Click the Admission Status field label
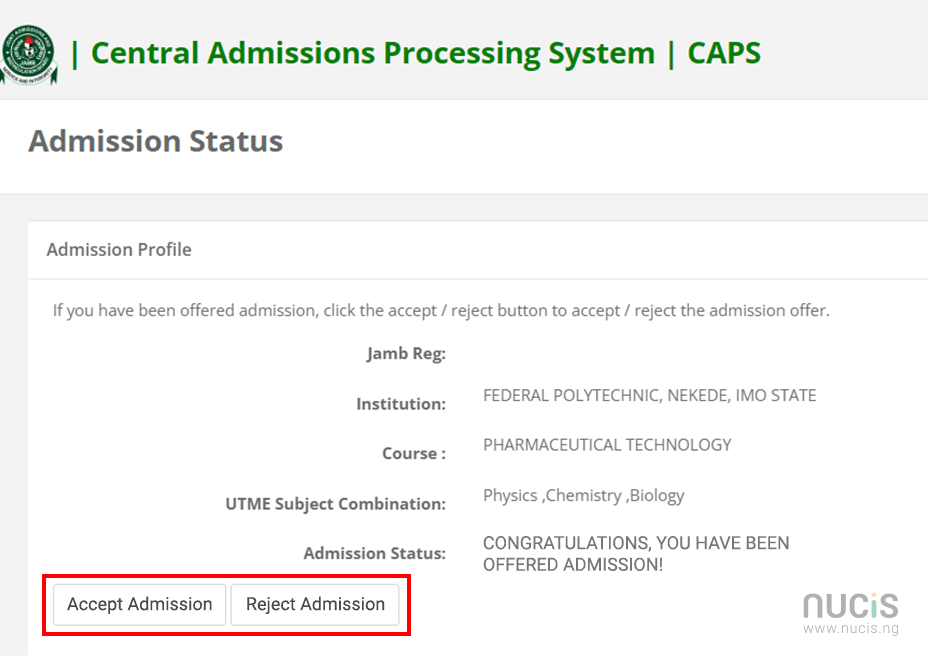 tap(374, 553)
